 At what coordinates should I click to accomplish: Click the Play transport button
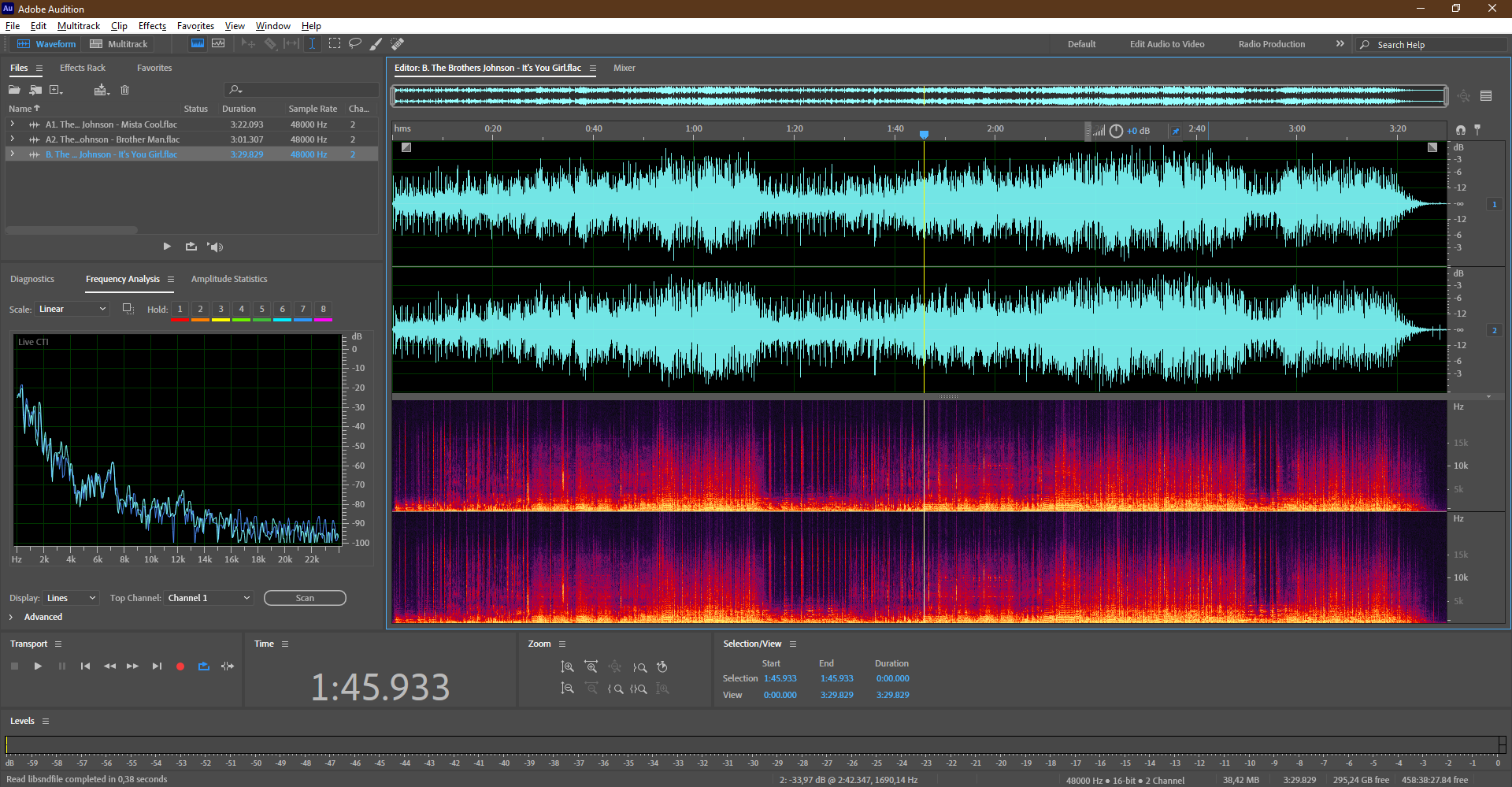coord(38,666)
